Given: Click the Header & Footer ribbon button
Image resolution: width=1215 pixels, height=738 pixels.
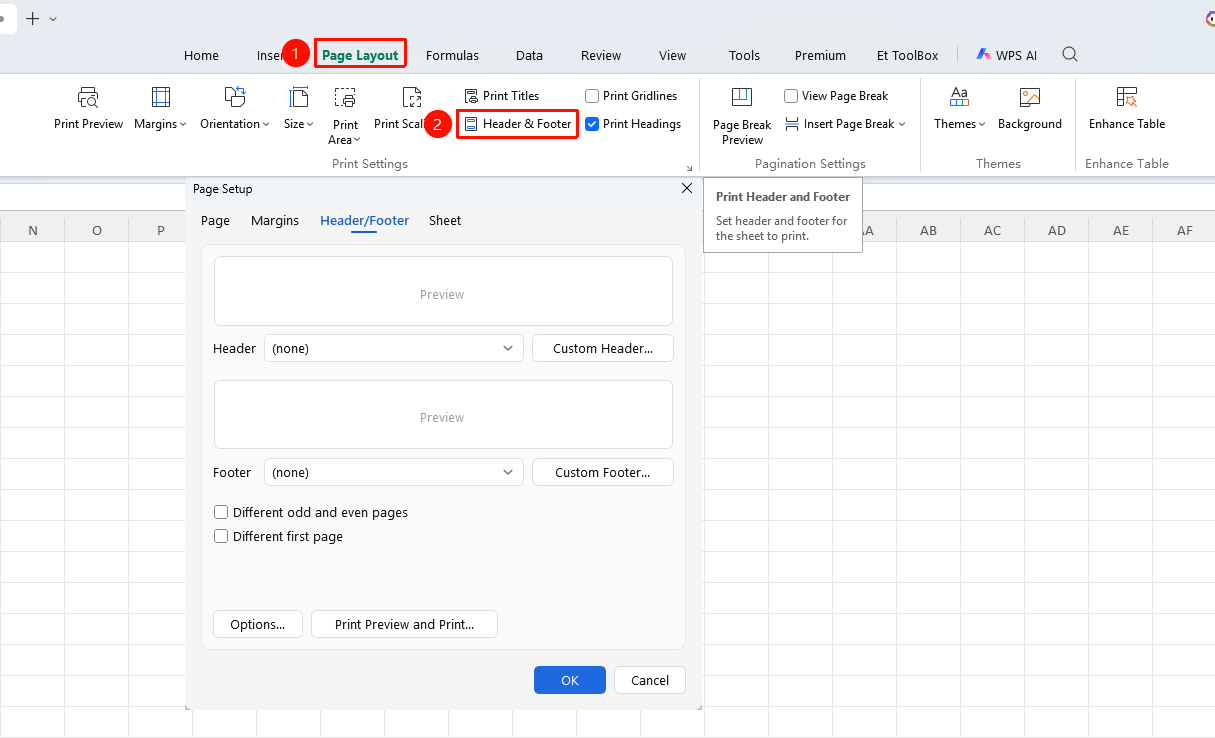Looking at the screenshot, I should (x=518, y=124).
